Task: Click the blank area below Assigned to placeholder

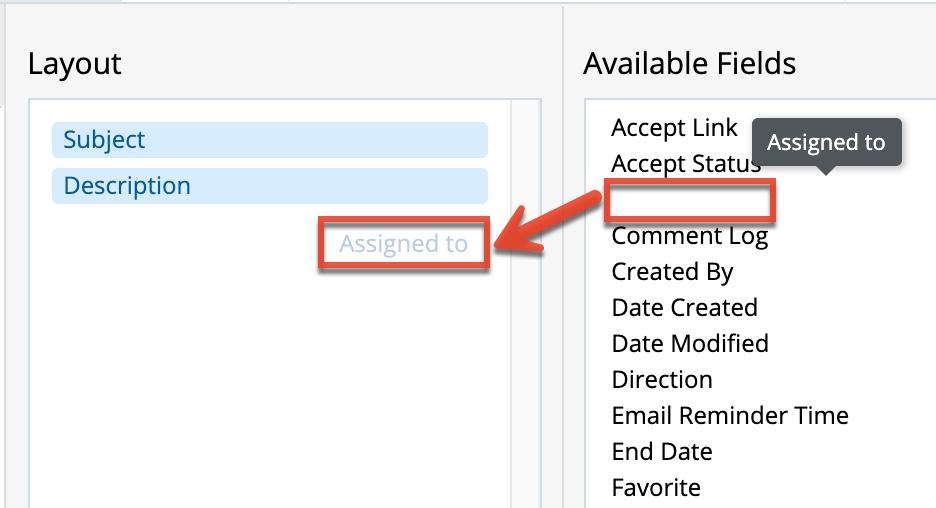Action: 270,380
